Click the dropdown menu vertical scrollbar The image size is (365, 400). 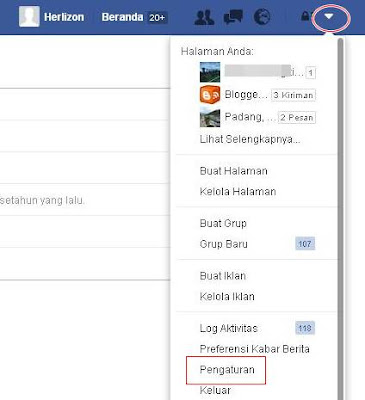pos(340,219)
